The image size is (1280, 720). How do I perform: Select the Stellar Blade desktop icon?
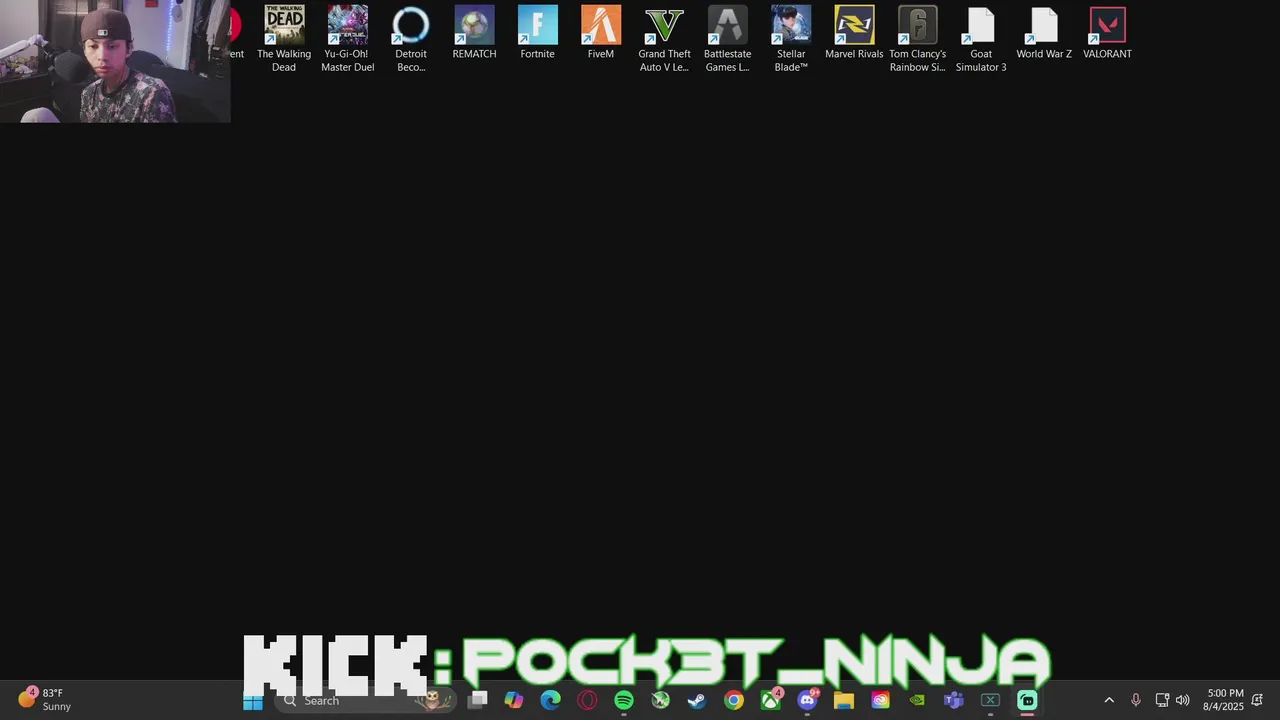(791, 39)
